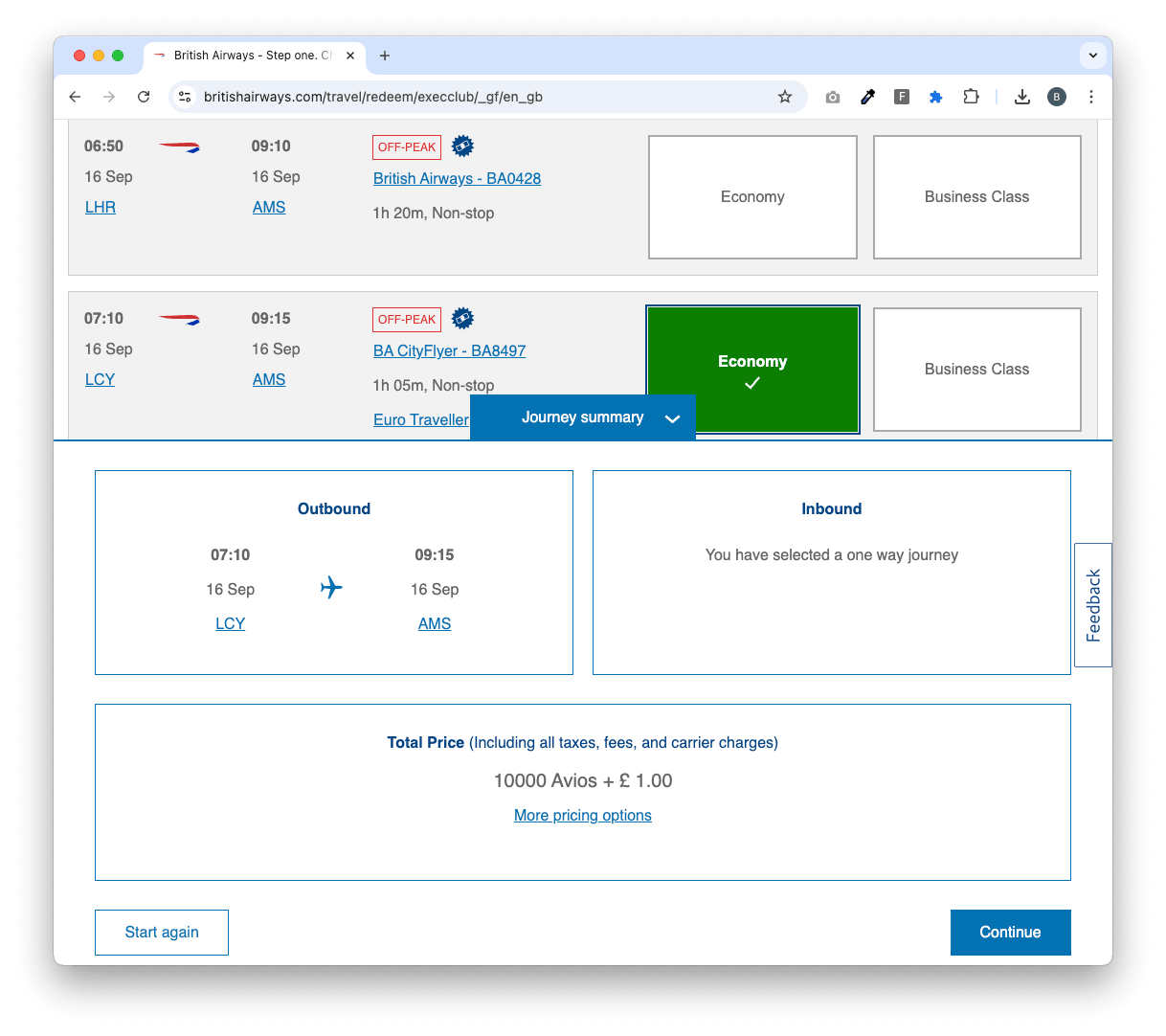Open More pricing options
The width and height of the screenshot is (1166, 1036).
(x=583, y=816)
